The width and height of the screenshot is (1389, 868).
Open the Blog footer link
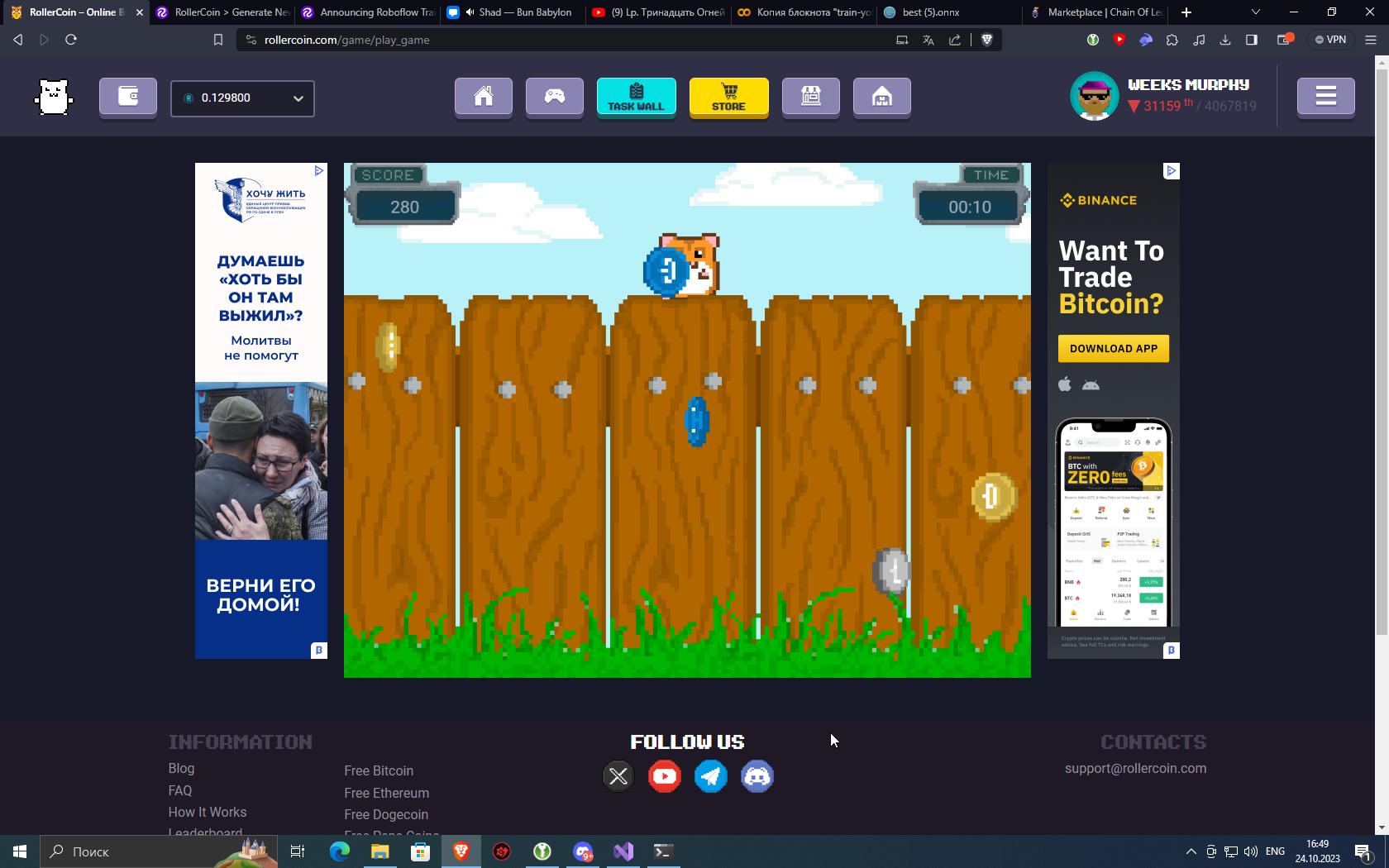pyautogui.click(x=181, y=768)
